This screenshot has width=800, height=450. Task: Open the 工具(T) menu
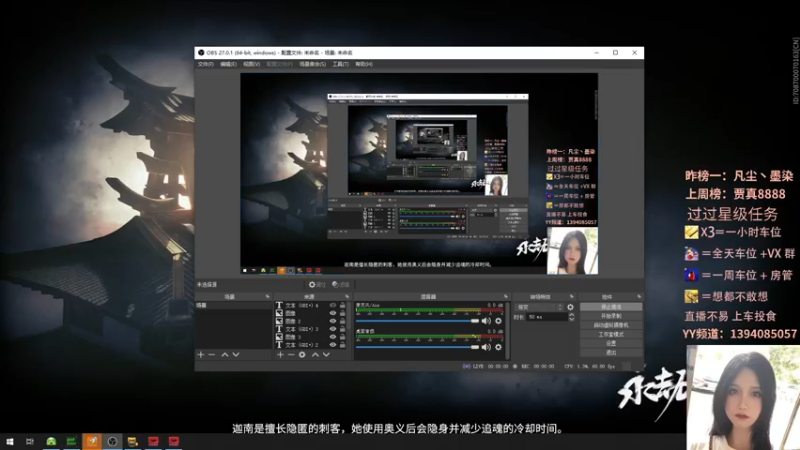(340, 64)
